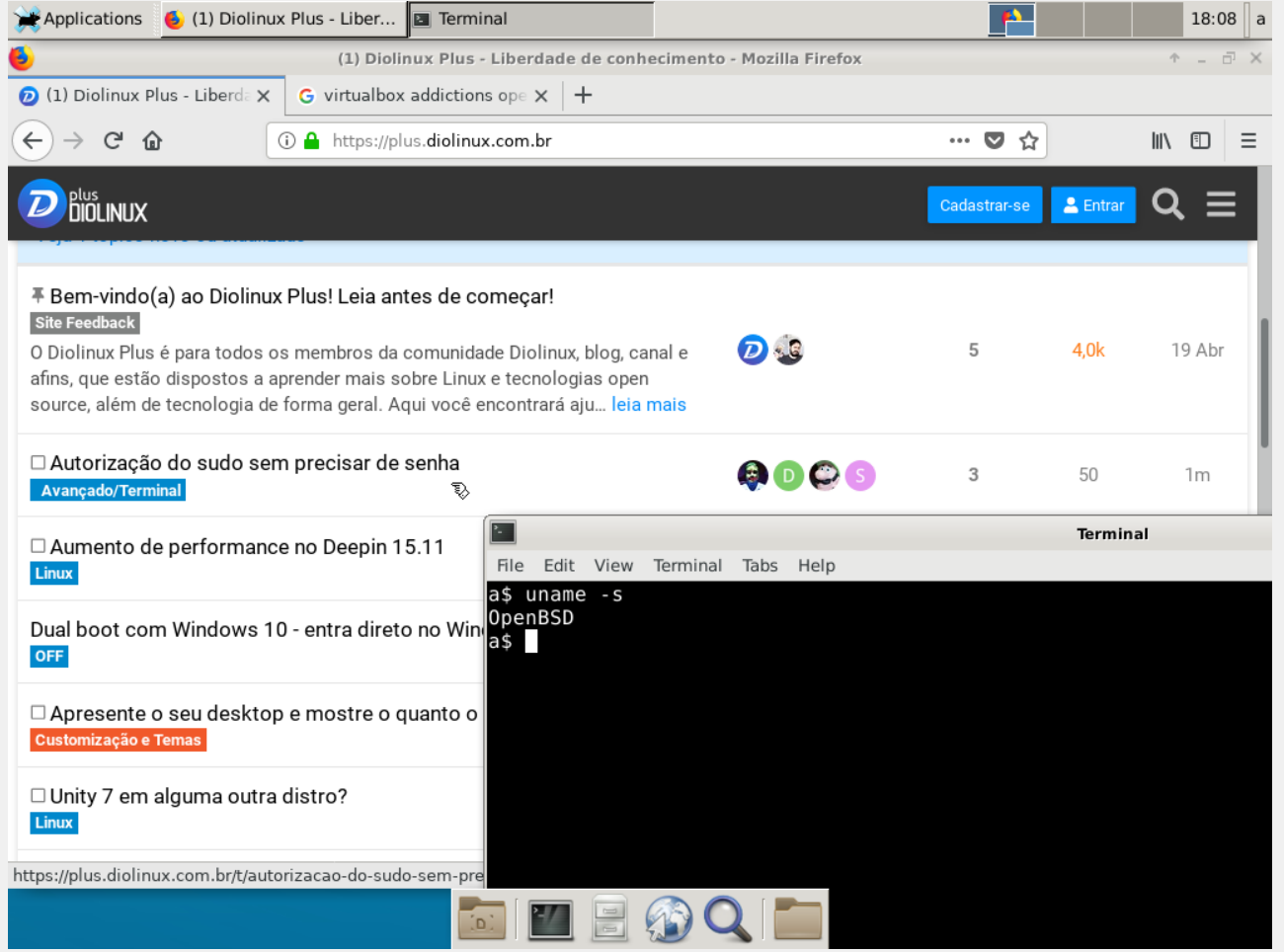Viewport: 1284px width, 952px height.
Task: Open Diolinux forum hamburger menu
Action: click(x=1221, y=204)
